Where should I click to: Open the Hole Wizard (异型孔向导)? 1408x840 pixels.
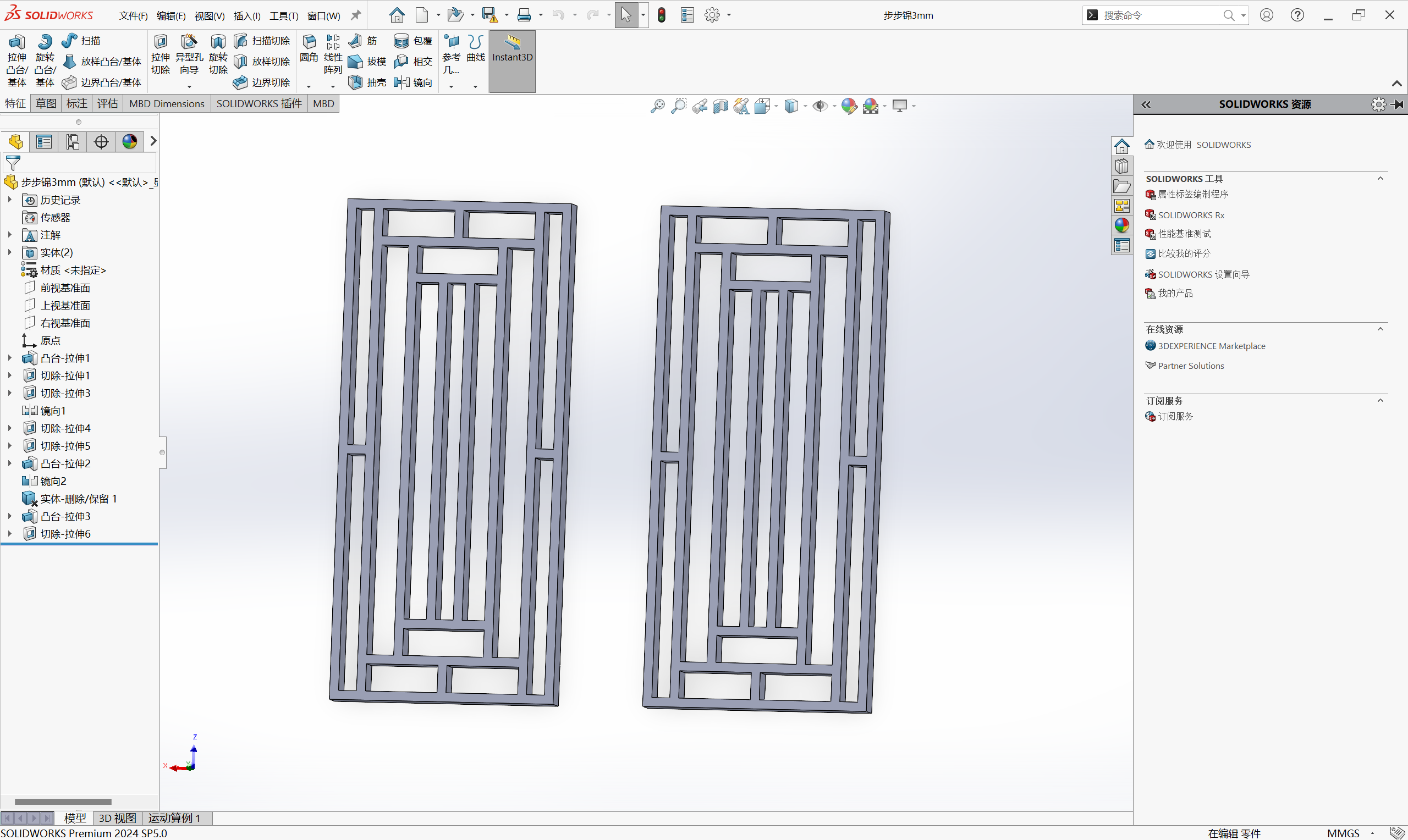tap(189, 55)
